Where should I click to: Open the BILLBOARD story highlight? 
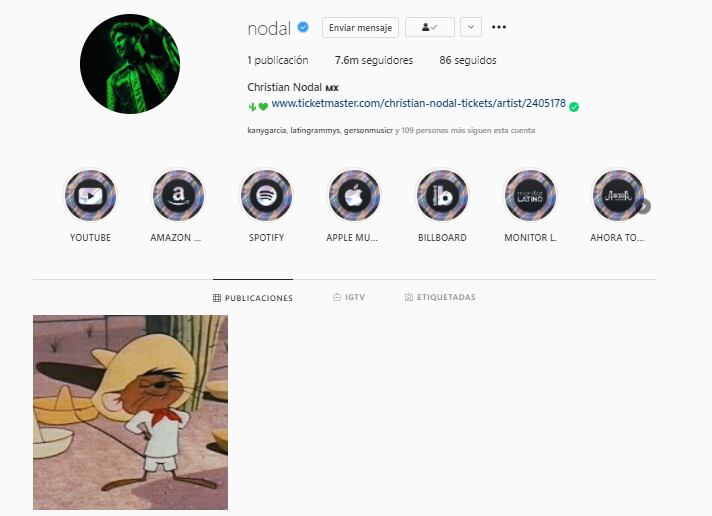pyautogui.click(x=442, y=196)
